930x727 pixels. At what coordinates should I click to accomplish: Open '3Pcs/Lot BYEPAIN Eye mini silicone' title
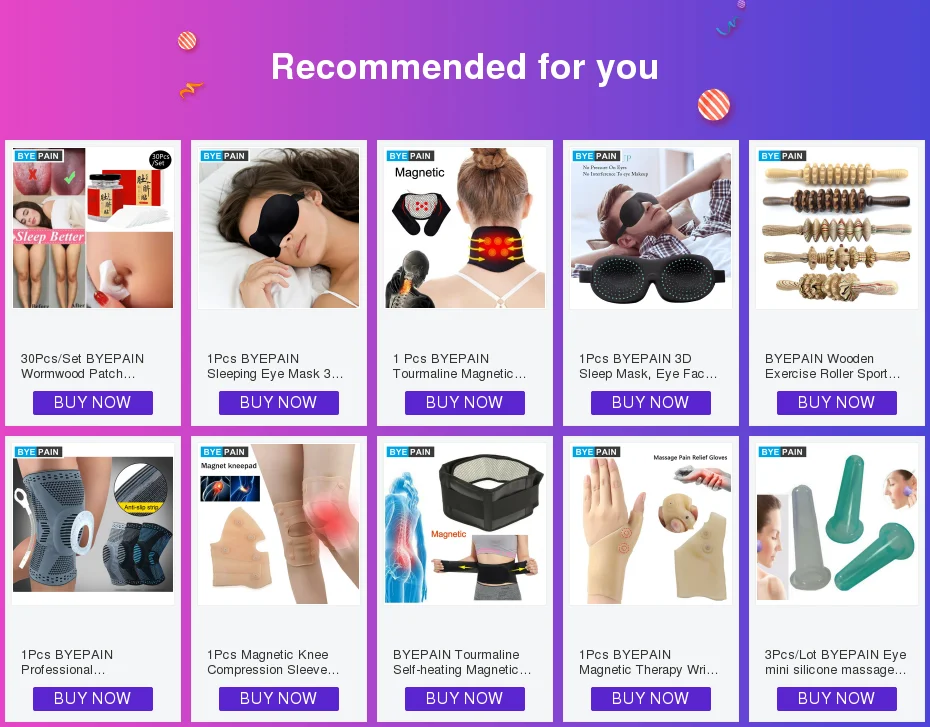[835, 662]
